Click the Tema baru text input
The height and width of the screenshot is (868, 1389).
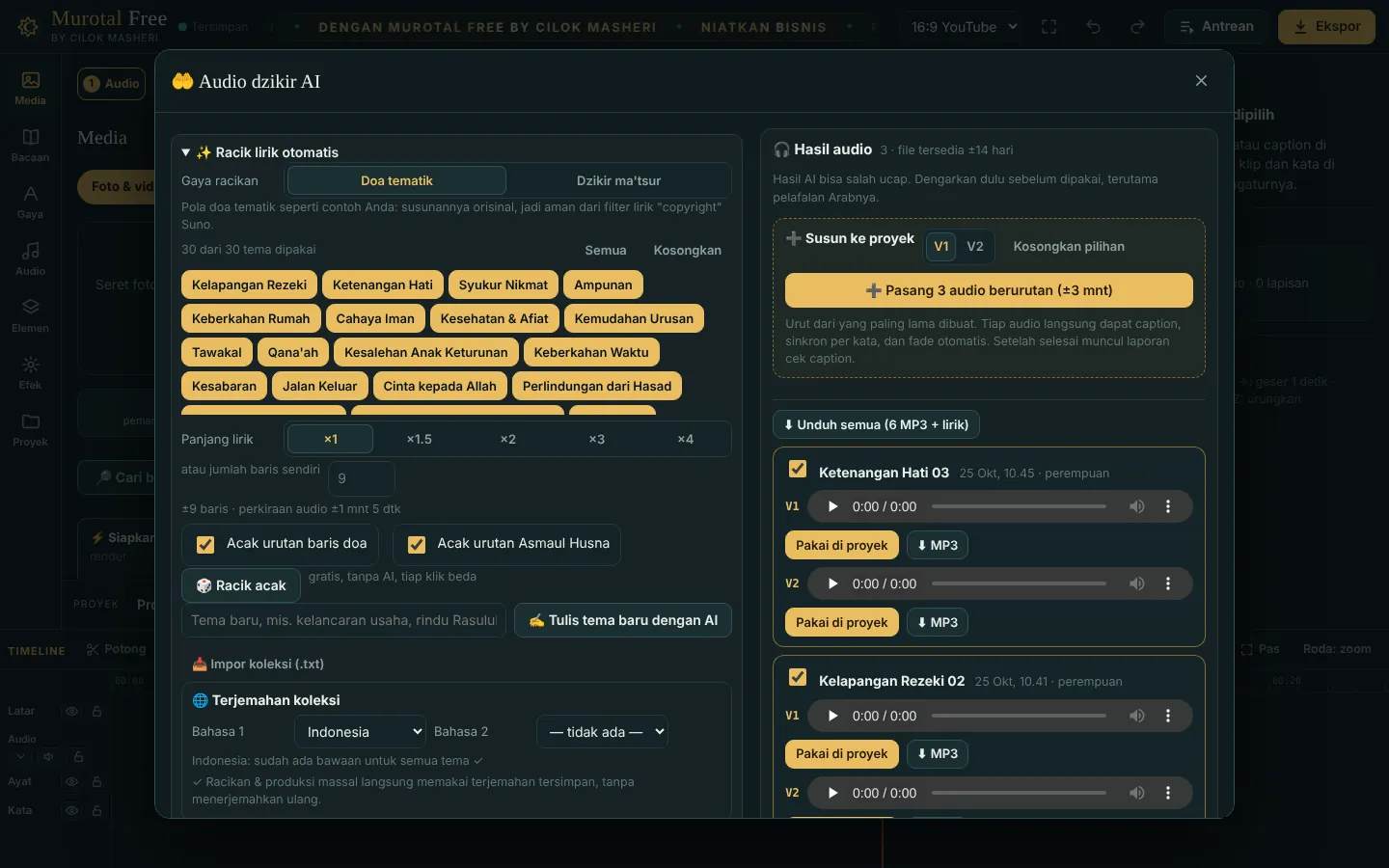click(344, 620)
